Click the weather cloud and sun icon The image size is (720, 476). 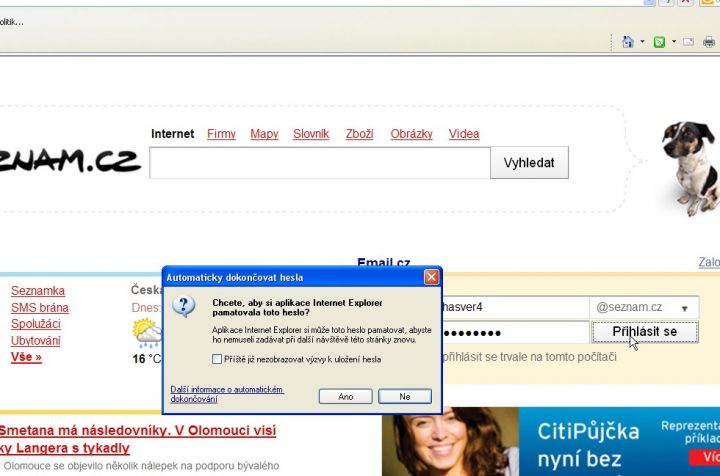[147, 332]
